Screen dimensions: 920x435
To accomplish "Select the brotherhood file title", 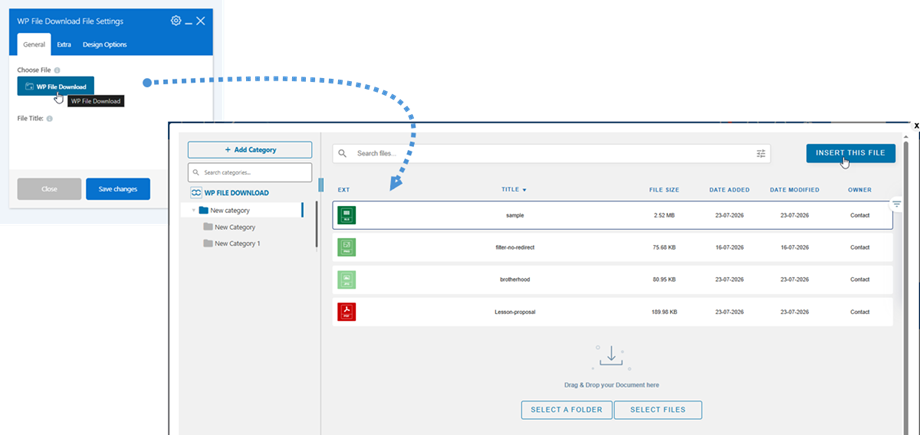I will click(515, 280).
